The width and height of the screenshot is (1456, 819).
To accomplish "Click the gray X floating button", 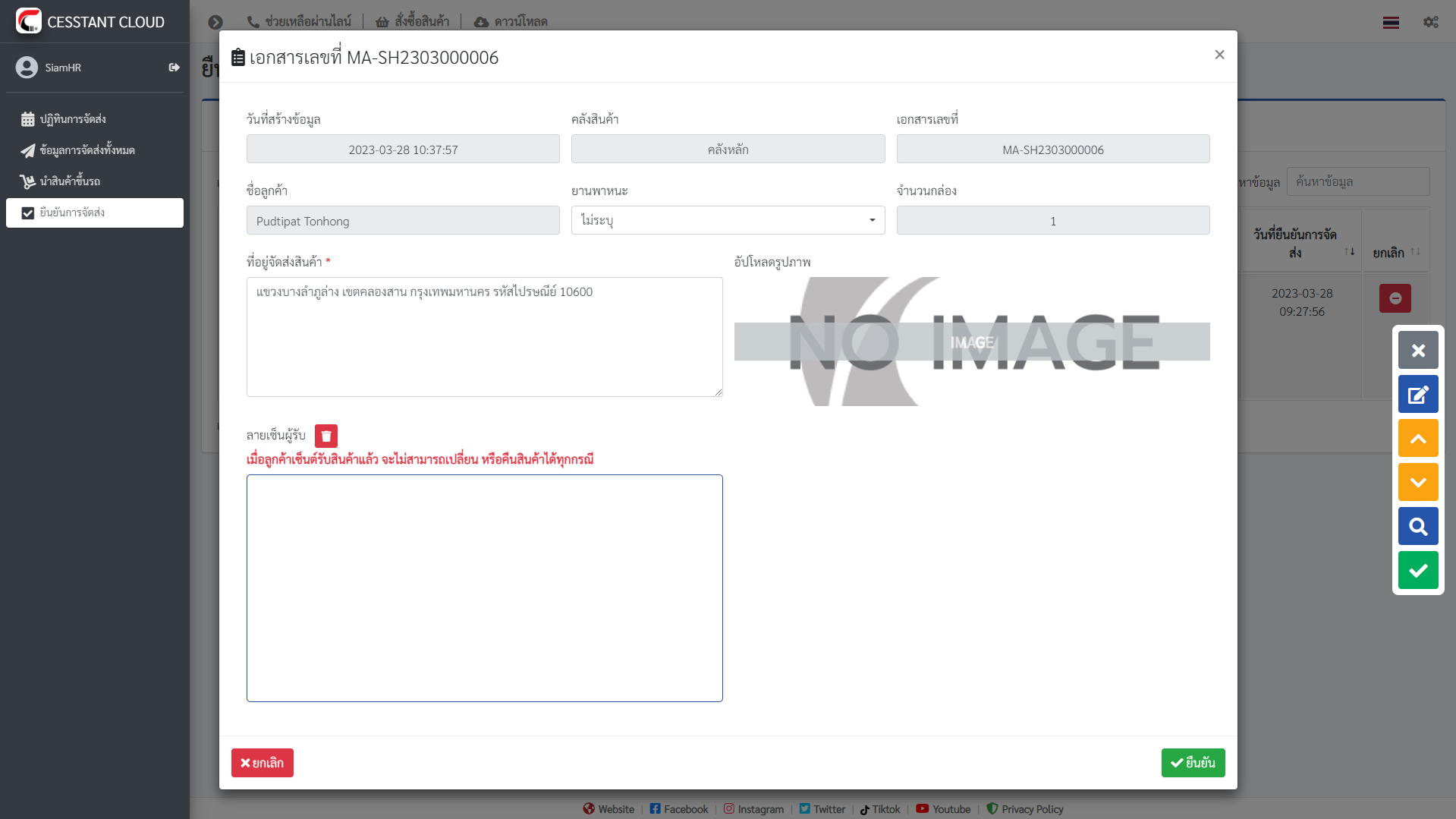I will pos(1417,351).
